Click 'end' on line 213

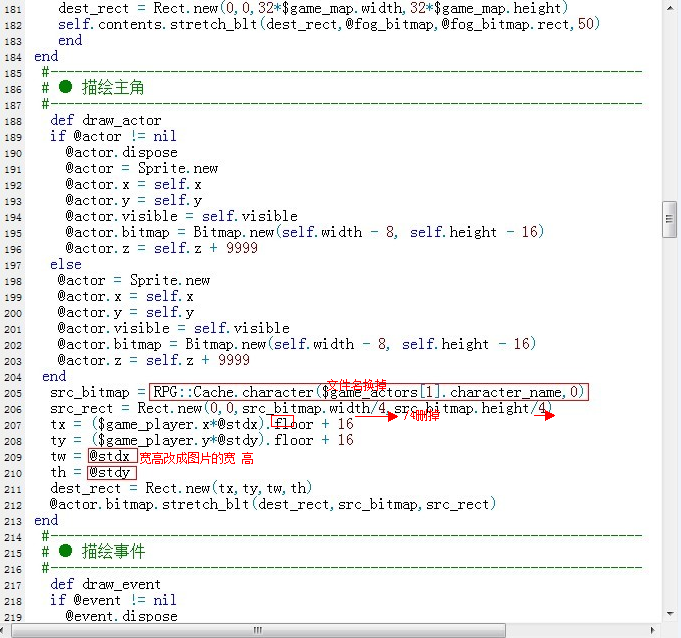(46, 520)
